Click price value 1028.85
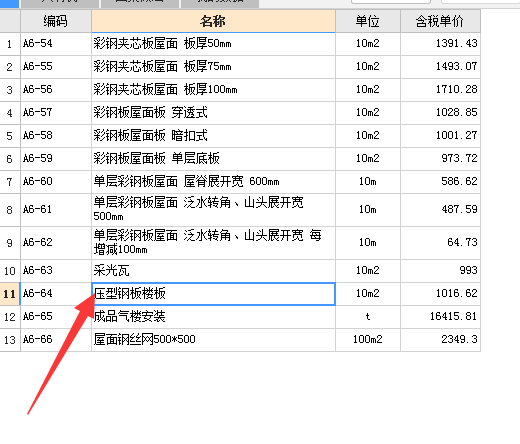 [x=456, y=113]
